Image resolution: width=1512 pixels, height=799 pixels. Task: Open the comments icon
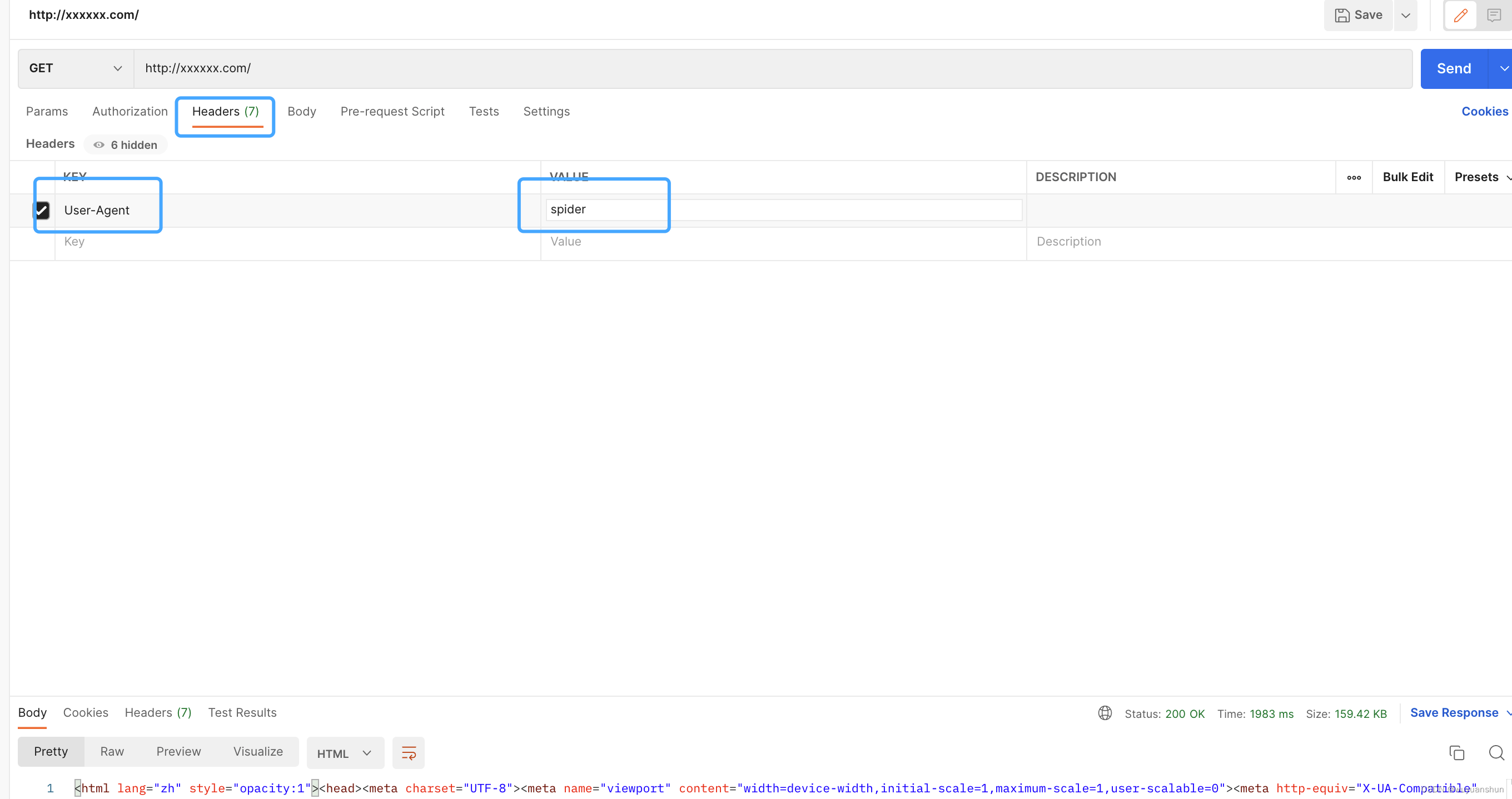click(x=1494, y=15)
